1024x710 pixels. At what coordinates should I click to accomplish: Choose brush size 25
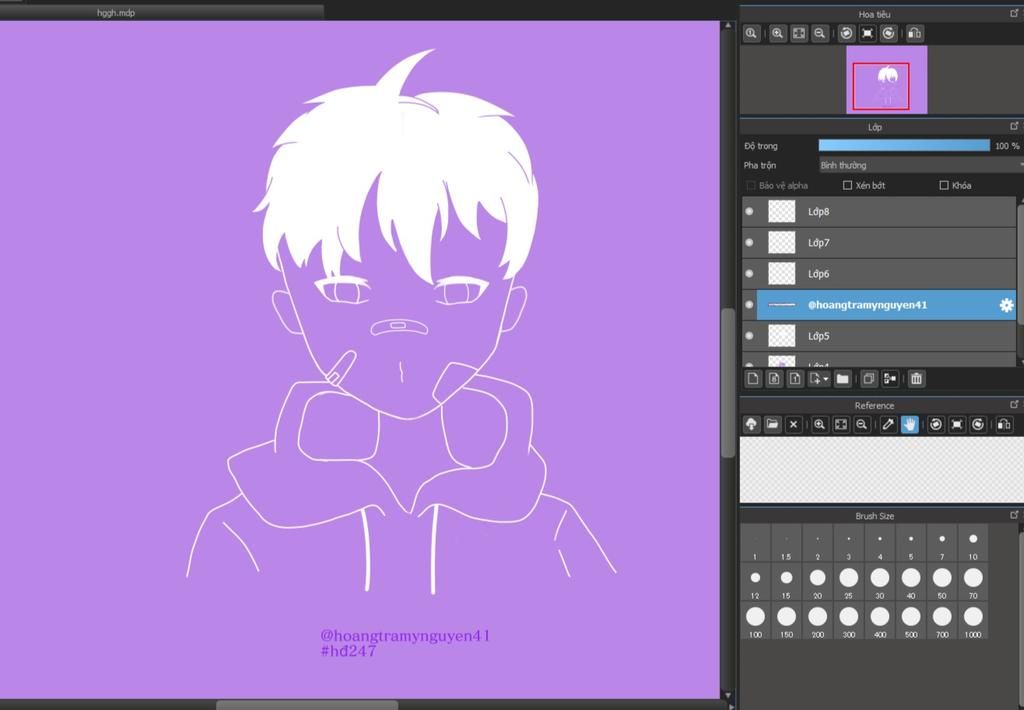(848, 582)
